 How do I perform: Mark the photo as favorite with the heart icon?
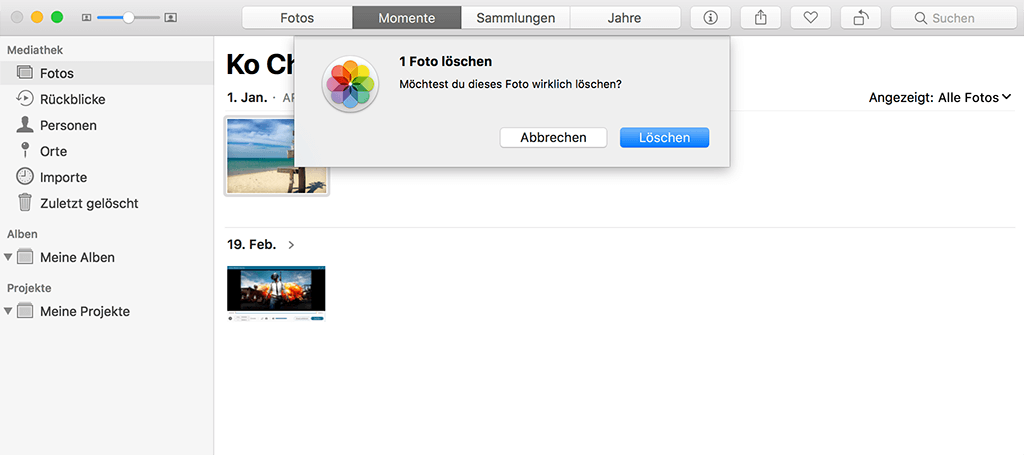click(x=810, y=18)
